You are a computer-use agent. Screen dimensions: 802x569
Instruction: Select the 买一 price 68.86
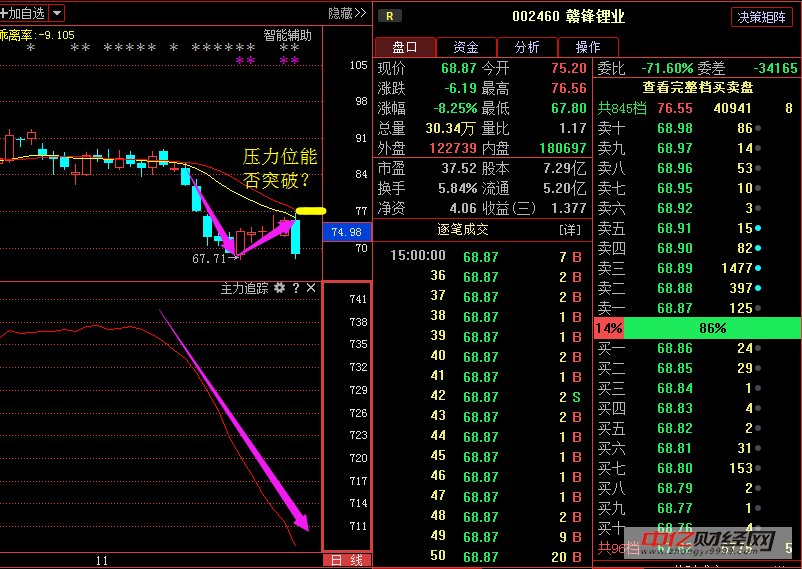[x=675, y=348]
